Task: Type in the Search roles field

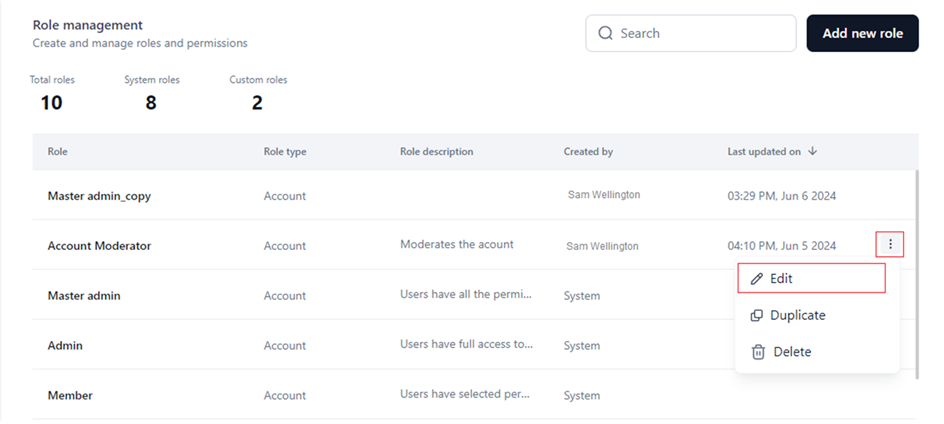Action: click(x=700, y=33)
